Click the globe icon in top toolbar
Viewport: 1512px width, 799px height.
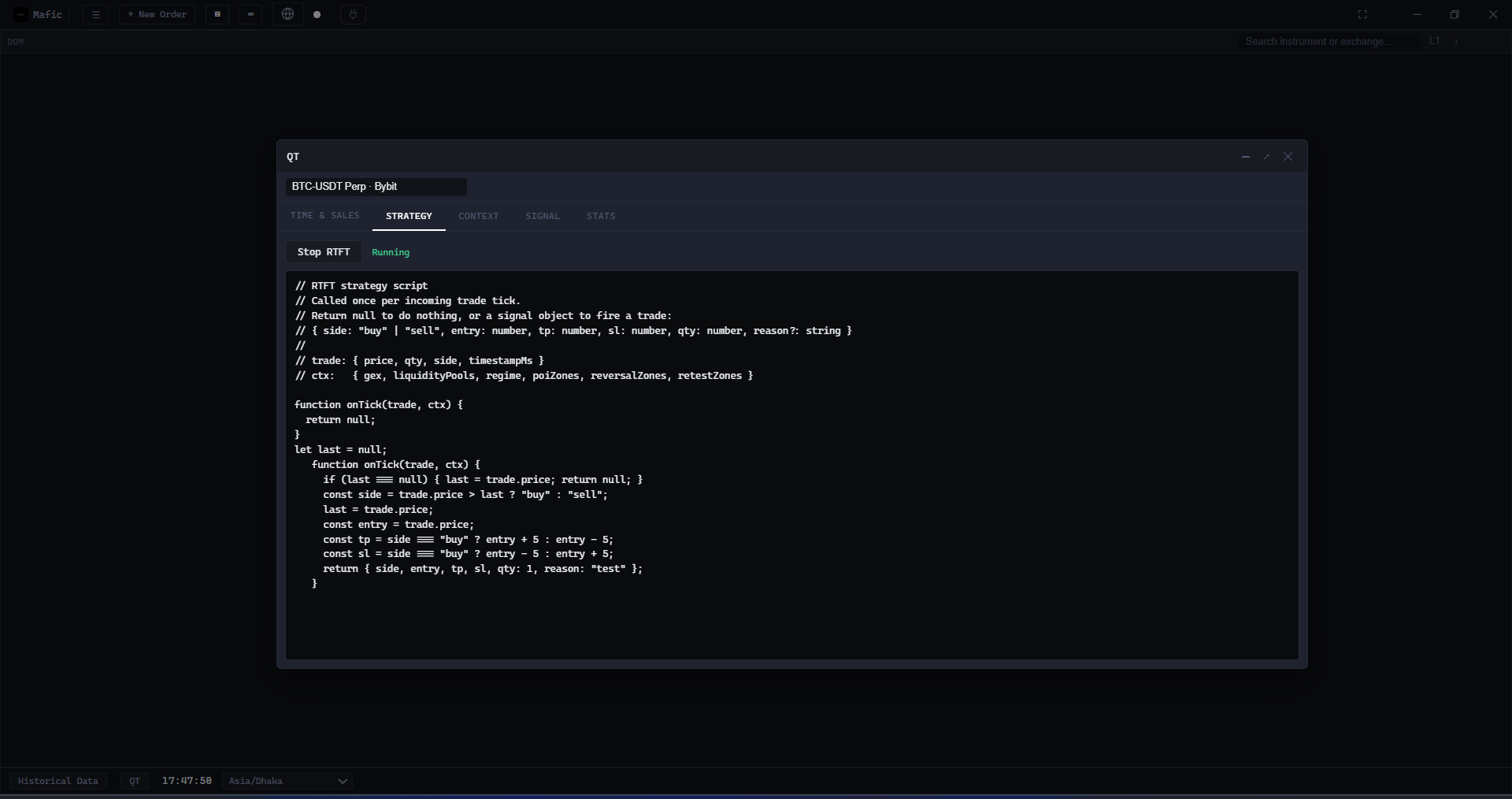287,15
